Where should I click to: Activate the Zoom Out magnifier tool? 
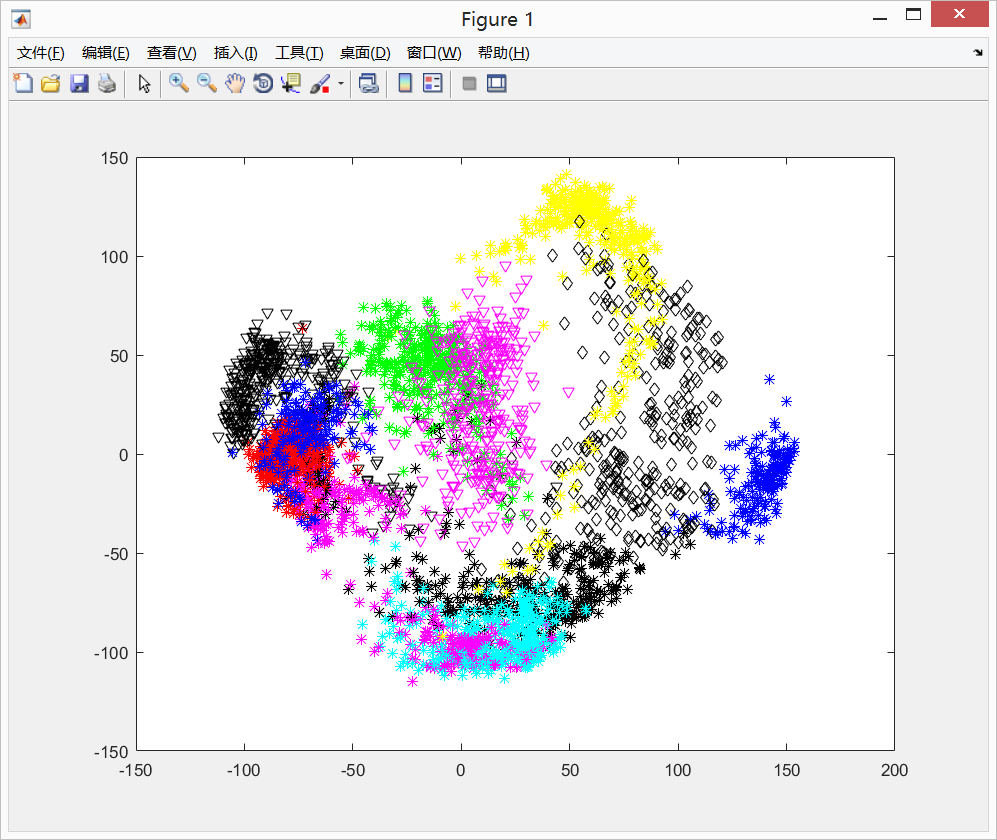tap(207, 83)
